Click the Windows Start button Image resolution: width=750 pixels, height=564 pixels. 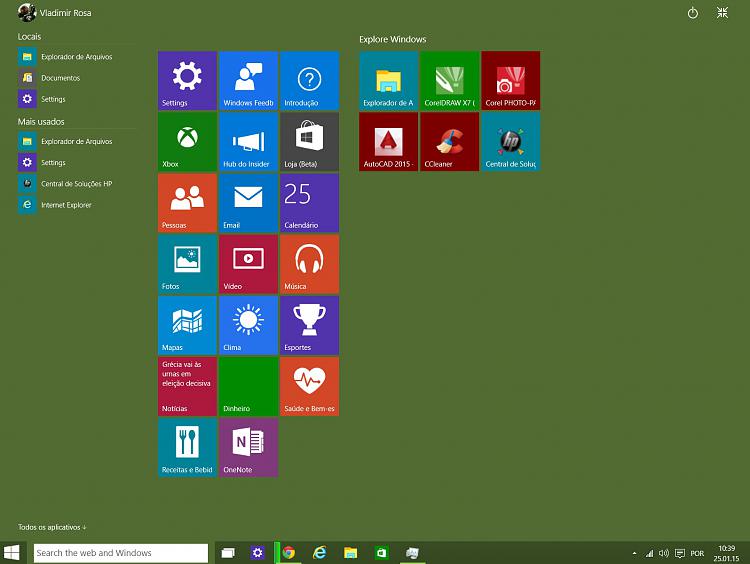11,553
